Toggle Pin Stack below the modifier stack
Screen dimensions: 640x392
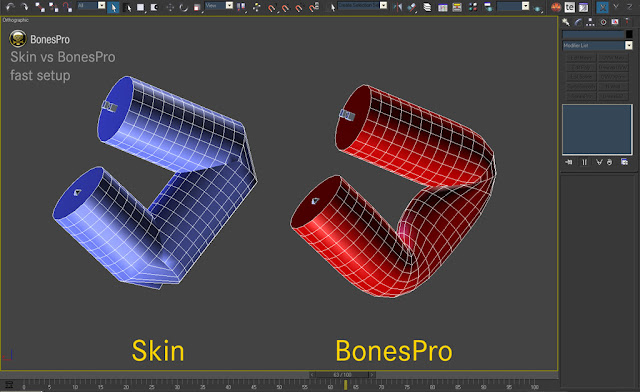coord(569,162)
